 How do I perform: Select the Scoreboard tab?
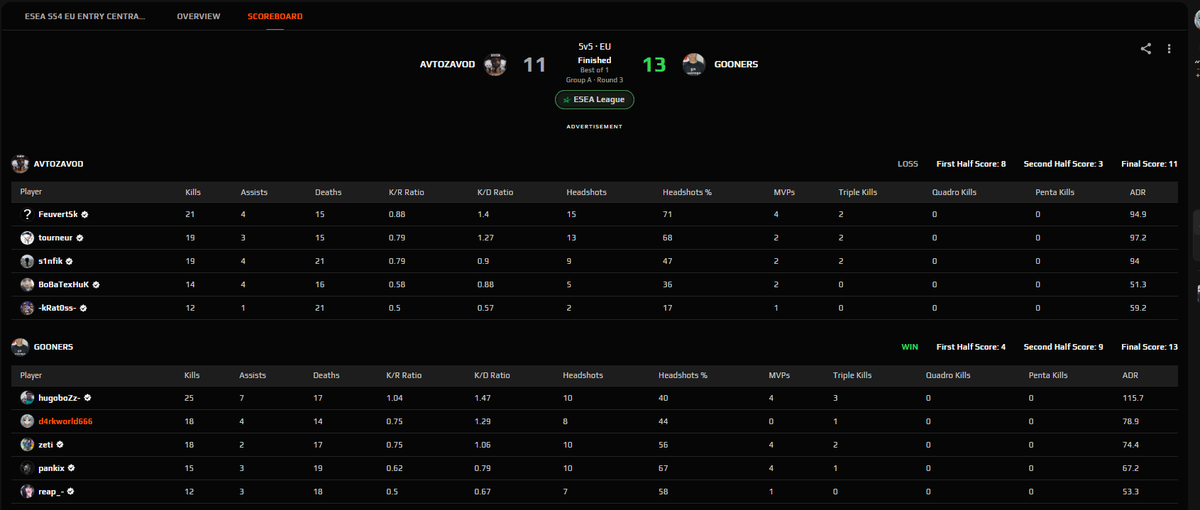[x=275, y=17]
